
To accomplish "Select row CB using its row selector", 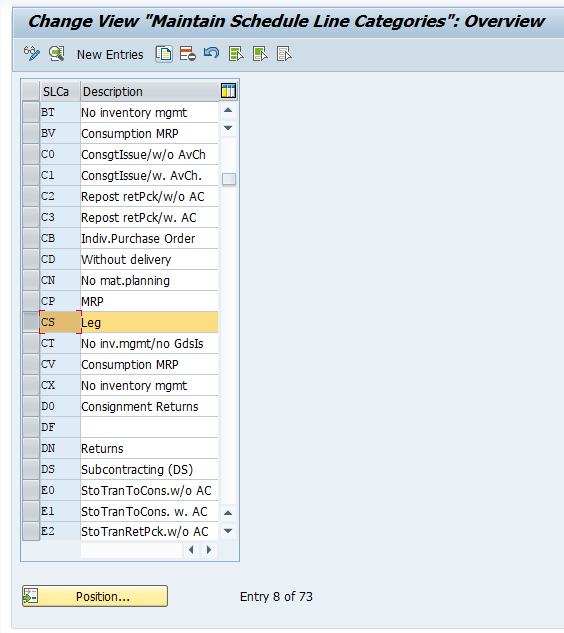I will [31, 238].
